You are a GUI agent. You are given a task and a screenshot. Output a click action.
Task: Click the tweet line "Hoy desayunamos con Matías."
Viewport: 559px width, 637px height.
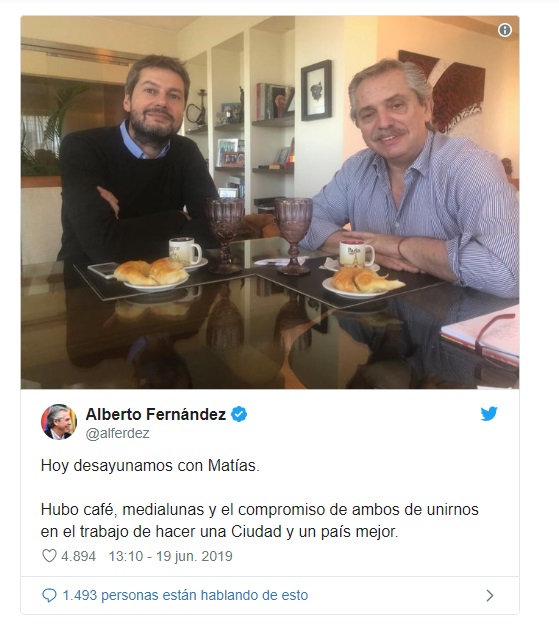point(150,466)
